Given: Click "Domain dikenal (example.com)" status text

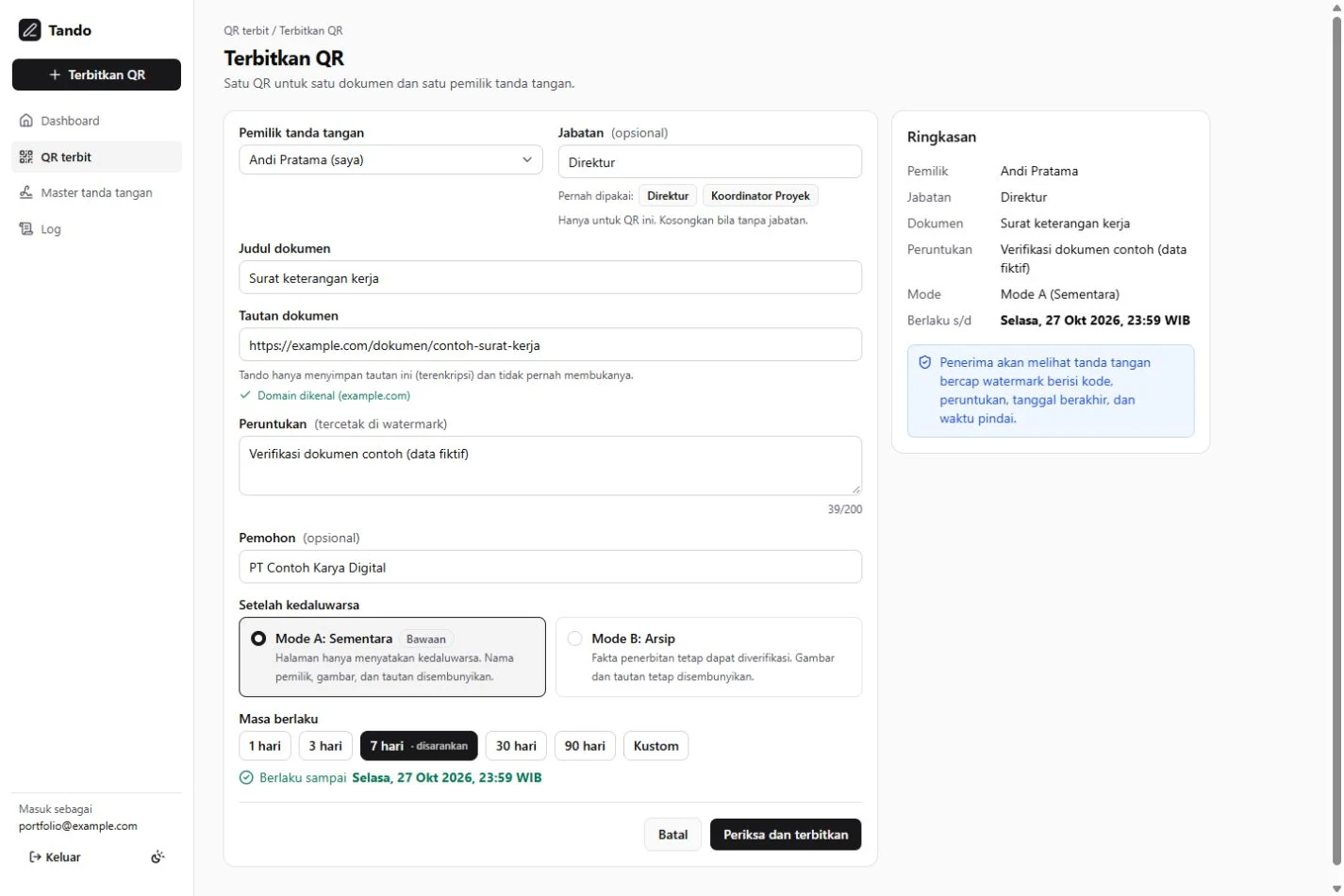Looking at the screenshot, I should (334, 396).
